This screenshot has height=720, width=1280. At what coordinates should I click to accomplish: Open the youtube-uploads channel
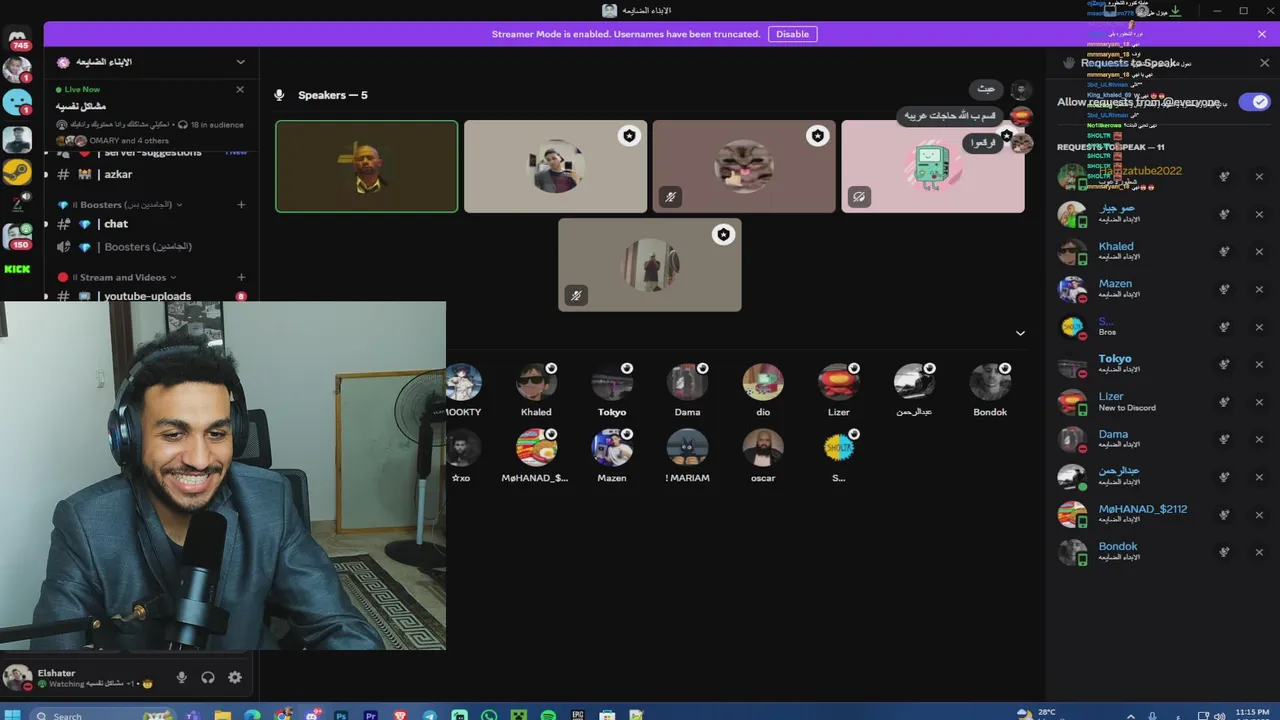click(150, 296)
